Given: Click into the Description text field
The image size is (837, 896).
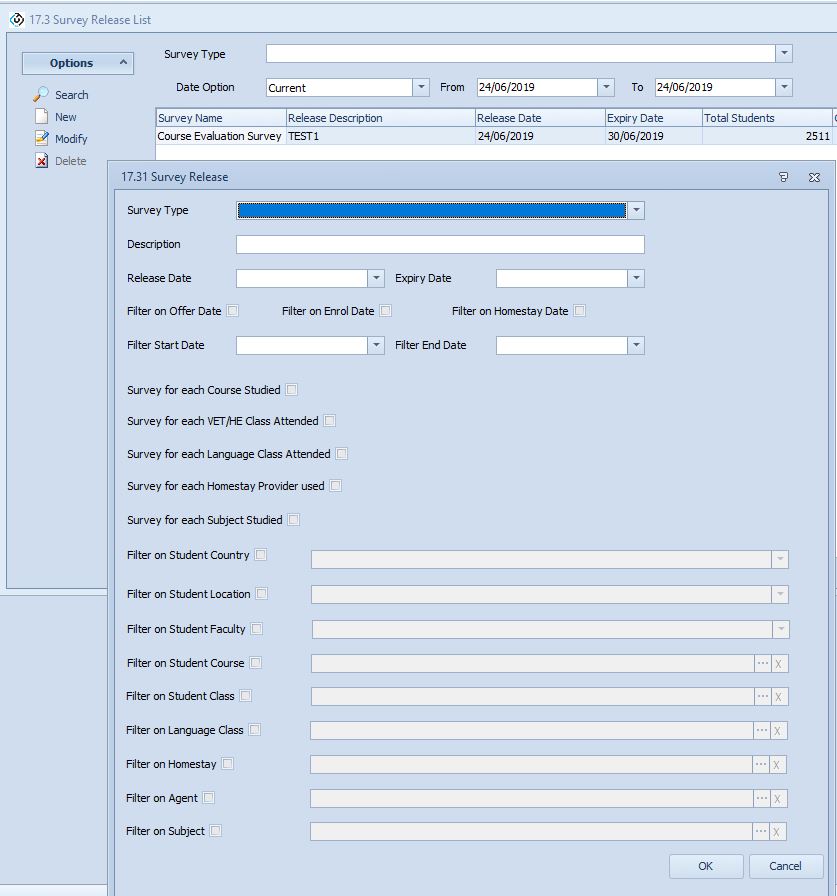Looking at the screenshot, I should 440,245.
